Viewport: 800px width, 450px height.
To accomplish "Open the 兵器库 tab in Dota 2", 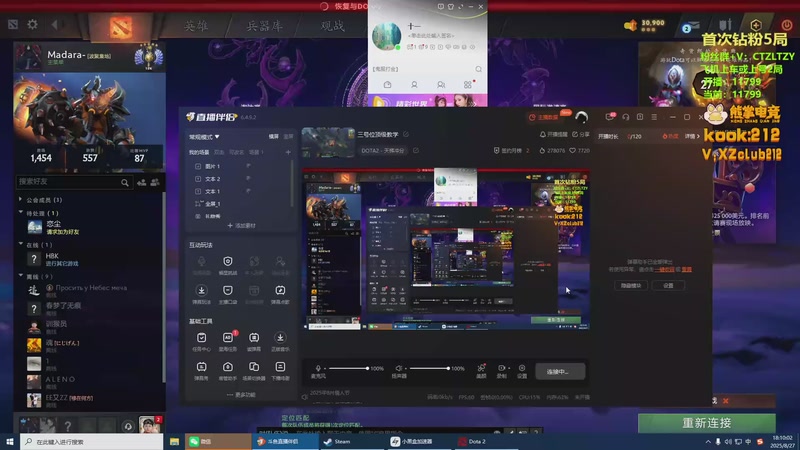I will pos(264,26).
